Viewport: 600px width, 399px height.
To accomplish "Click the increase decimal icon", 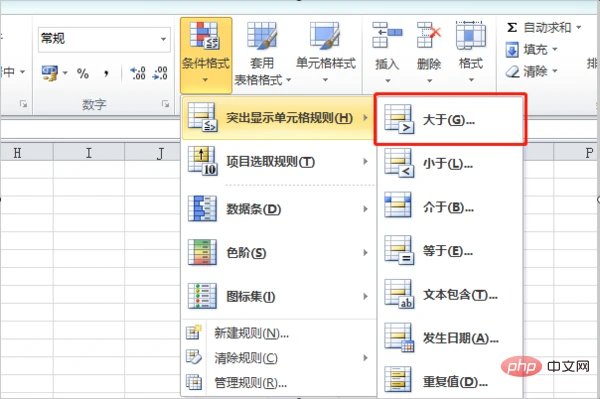I will 138,73.
